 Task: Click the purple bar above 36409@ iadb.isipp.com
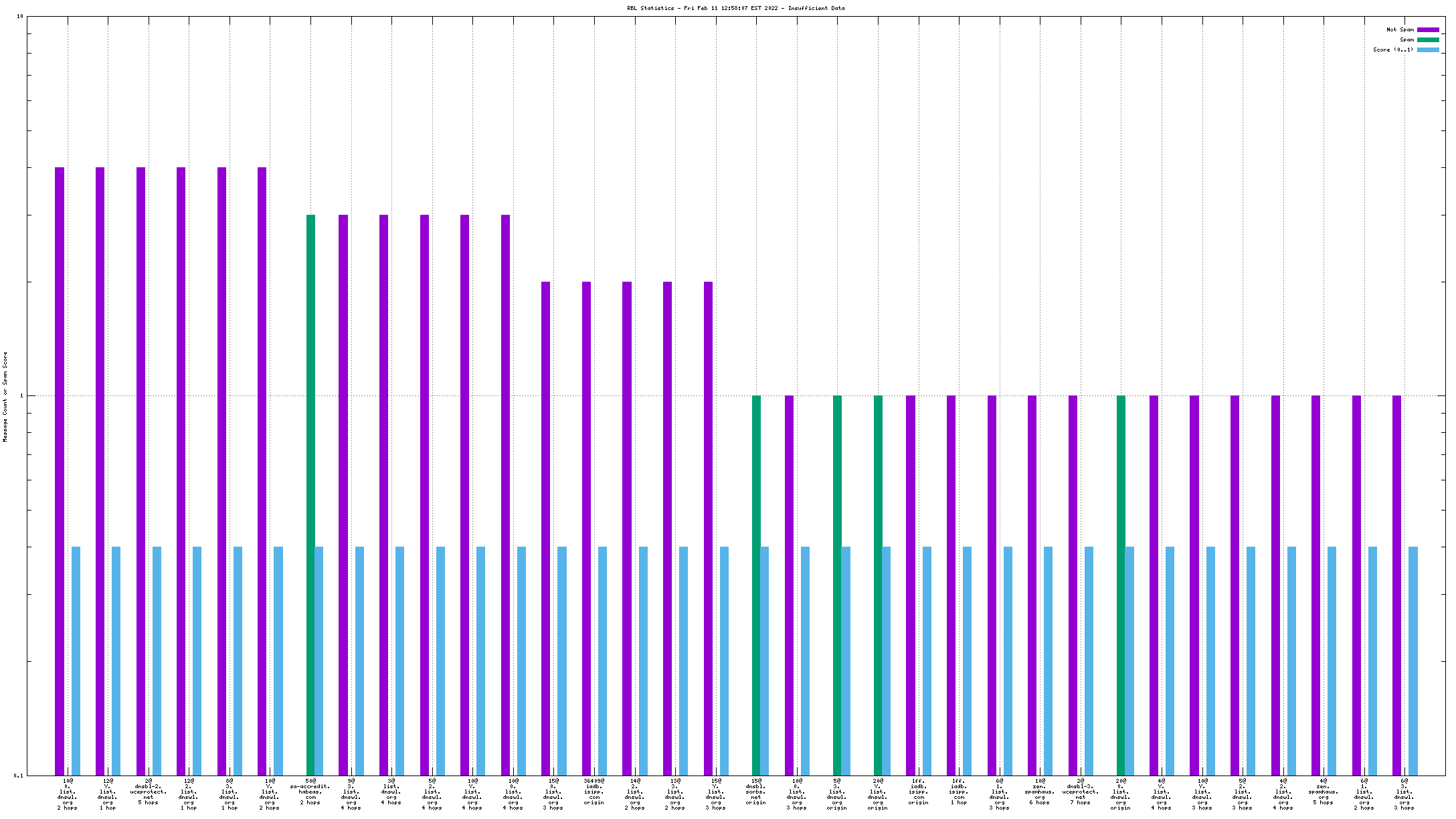pyautogui.click(x=586, y=529)
